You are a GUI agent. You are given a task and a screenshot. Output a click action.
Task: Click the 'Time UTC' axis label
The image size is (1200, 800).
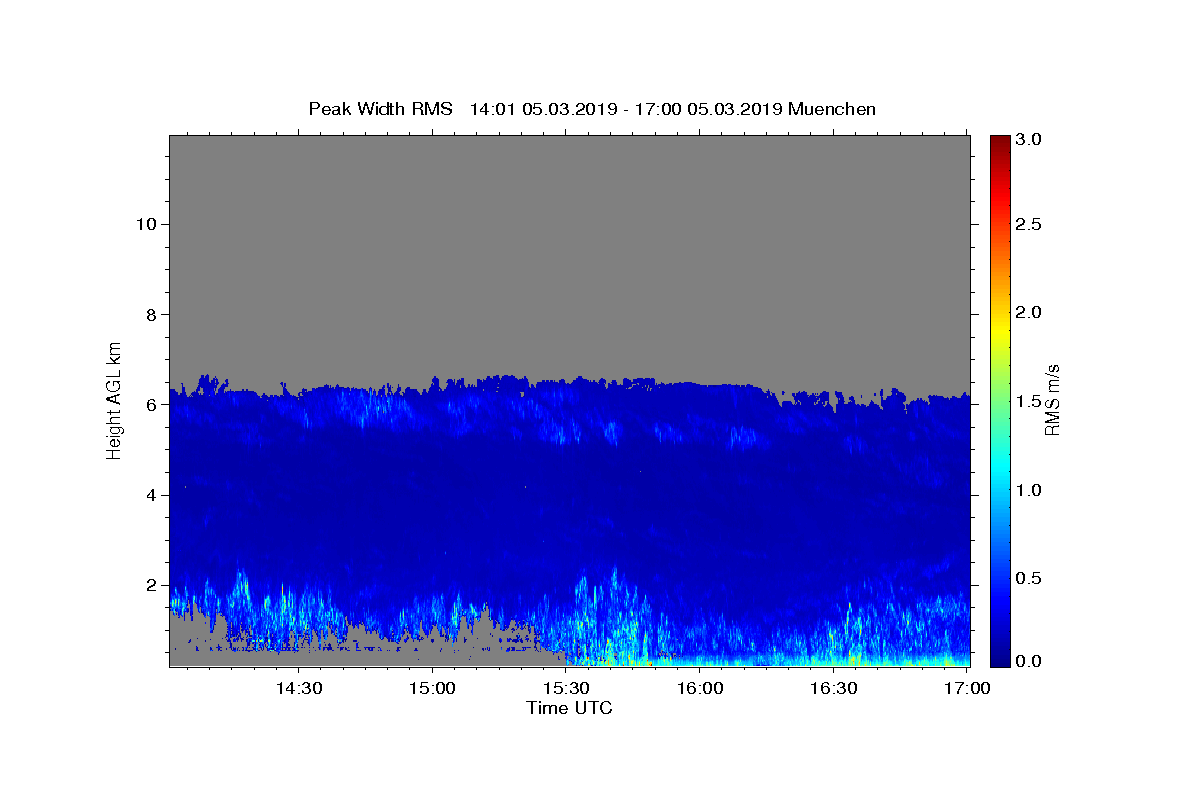569,708
